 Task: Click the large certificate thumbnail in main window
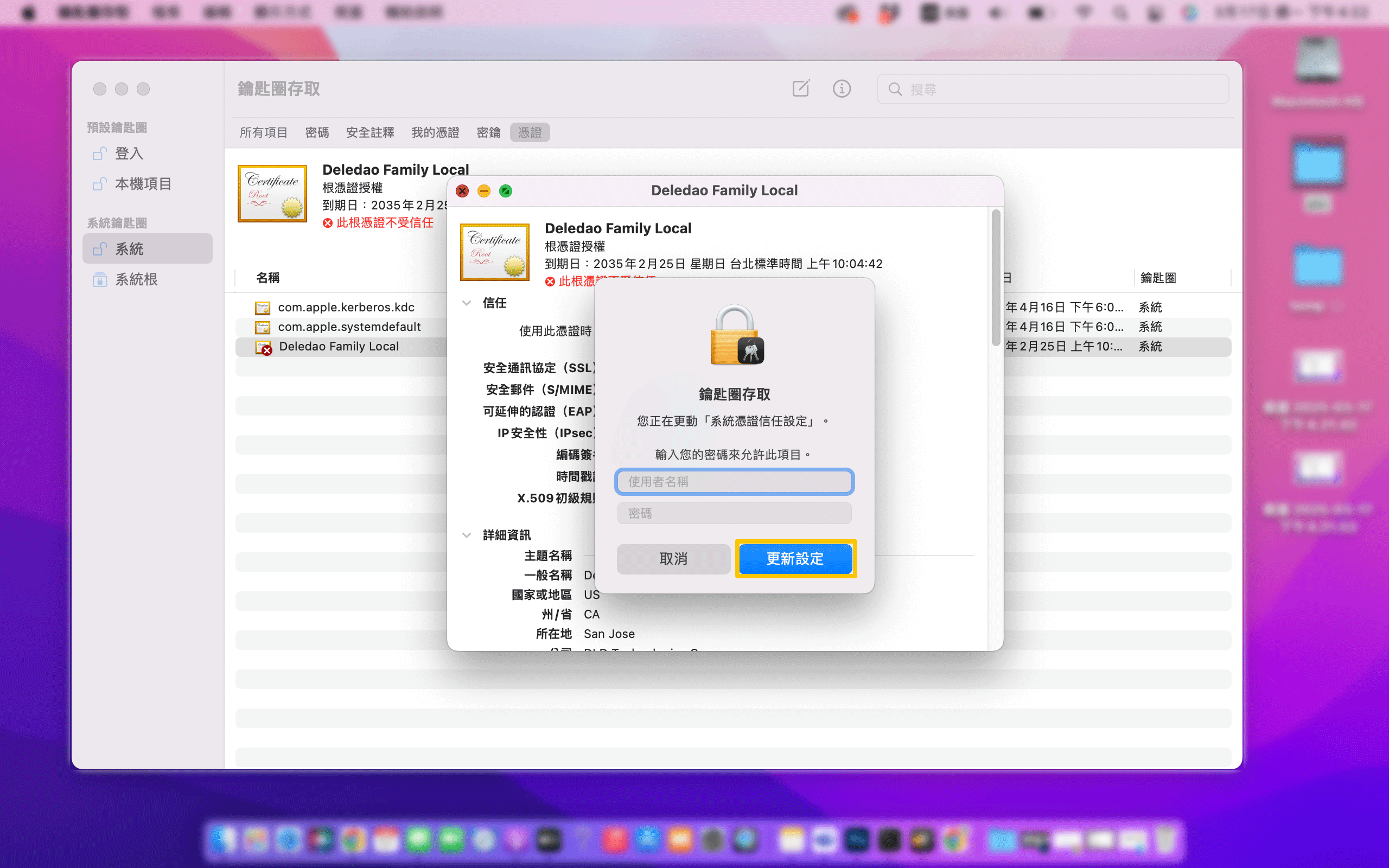click(x=272, y=194)
